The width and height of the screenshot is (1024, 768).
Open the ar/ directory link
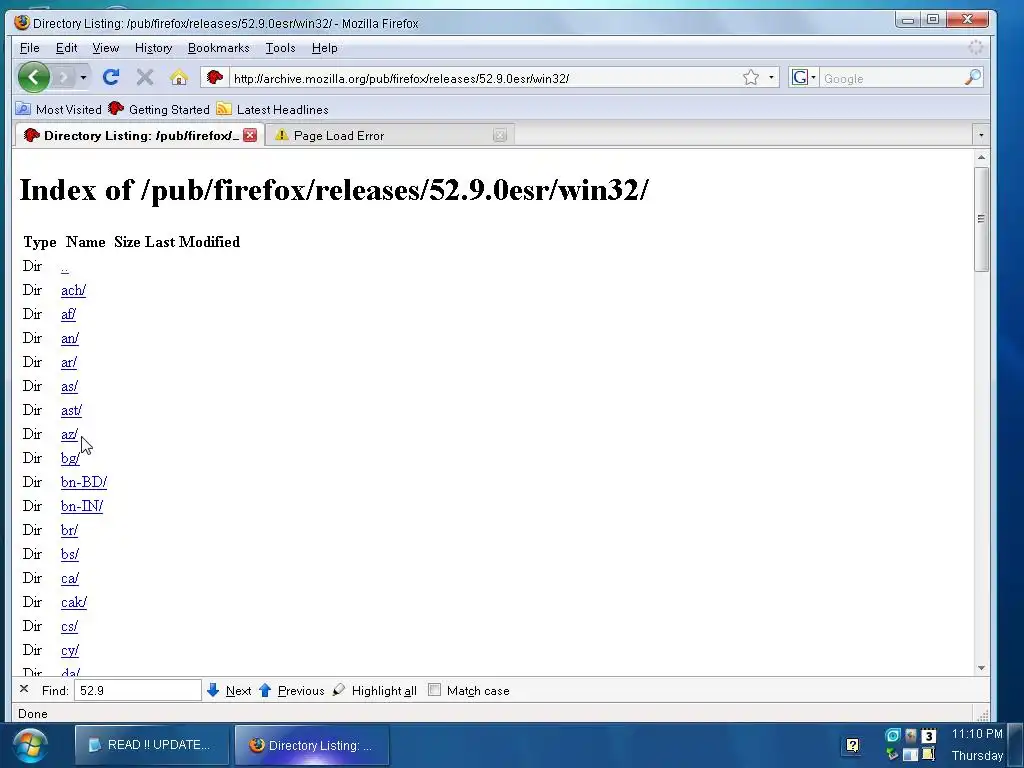click(x=69, y=362)
